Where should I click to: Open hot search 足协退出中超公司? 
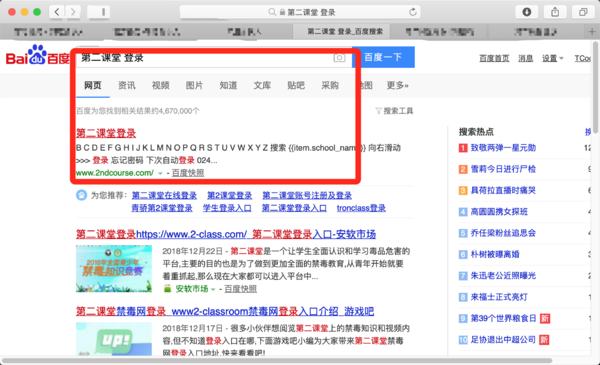tap(503, 339)
